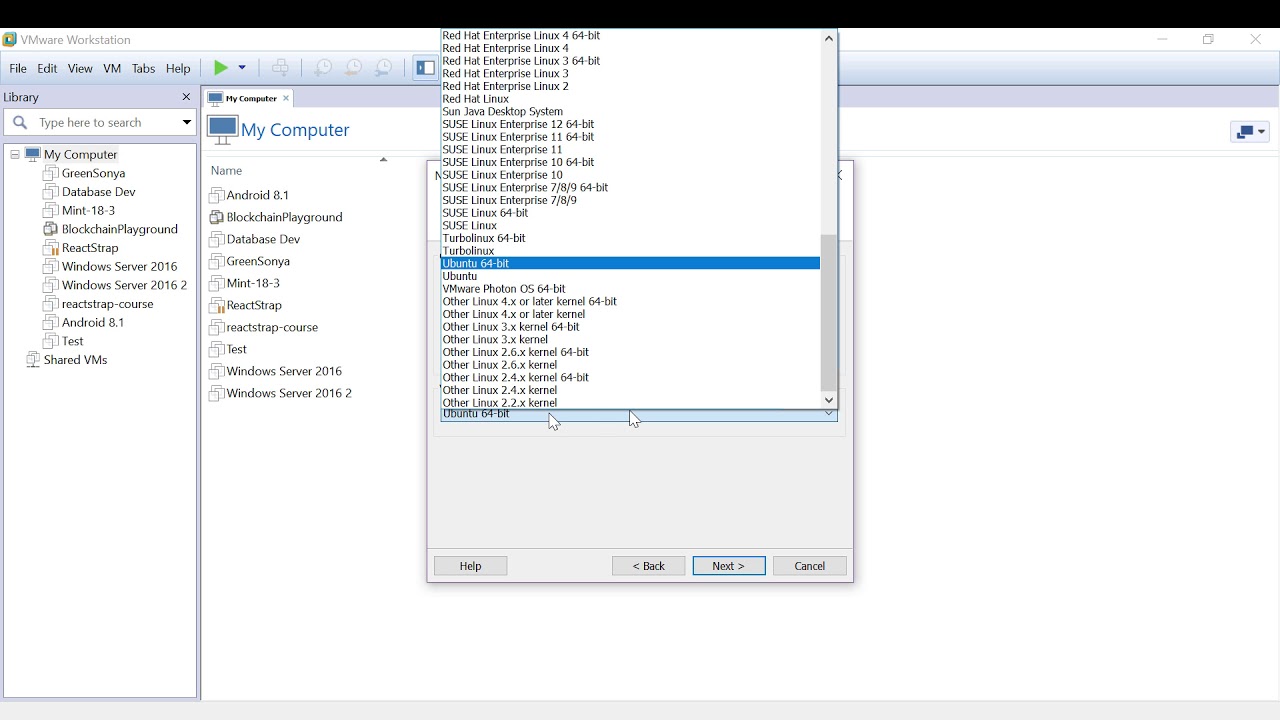Click the Database Dev VM icon in list
The image size is (1280, 720).
217,240
